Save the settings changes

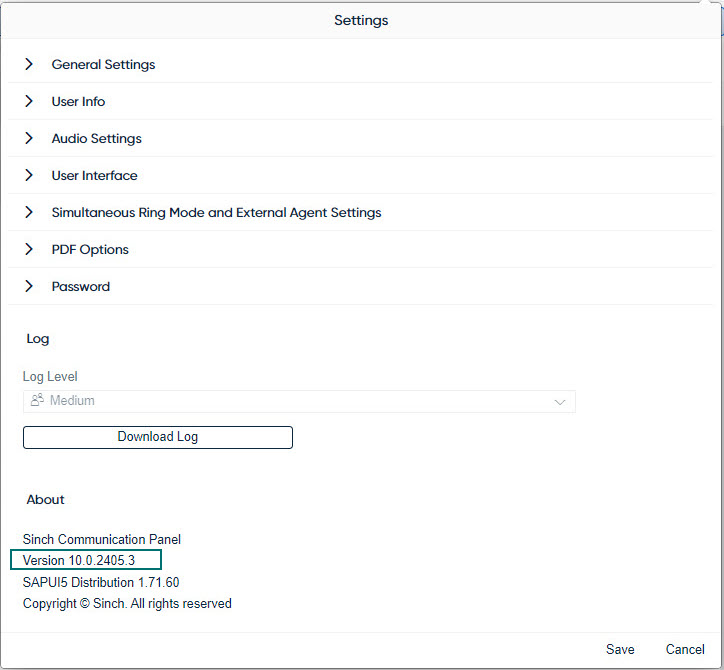click(x=620, y=649)
